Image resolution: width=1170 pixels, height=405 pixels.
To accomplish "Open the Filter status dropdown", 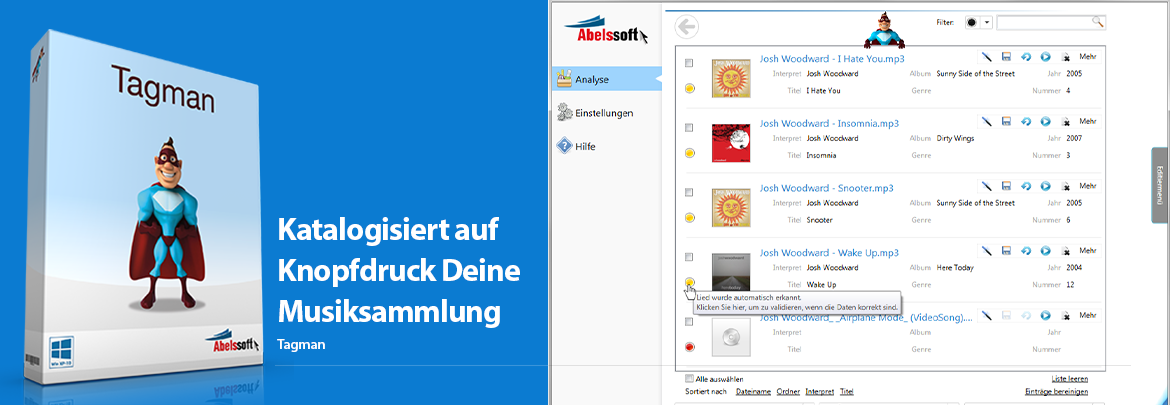I will click(987, 22).
